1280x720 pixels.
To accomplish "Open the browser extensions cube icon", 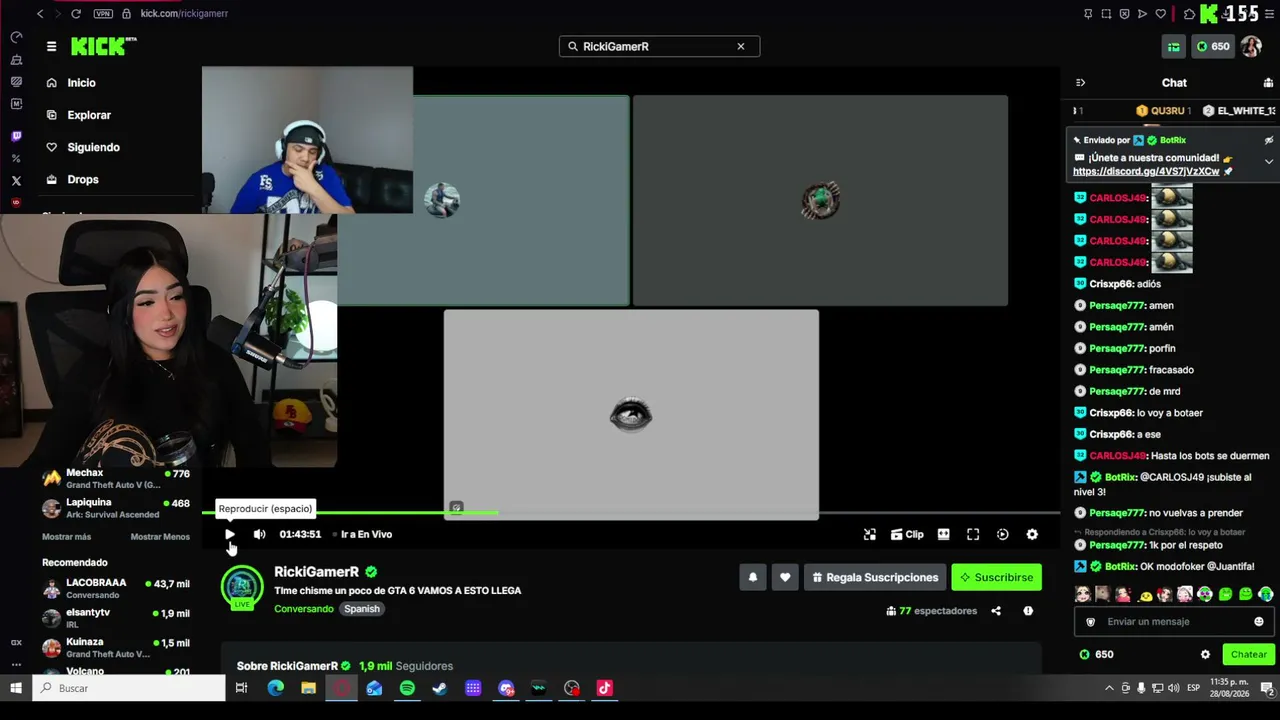I will pyautogui.click(x=1189, y=14).
